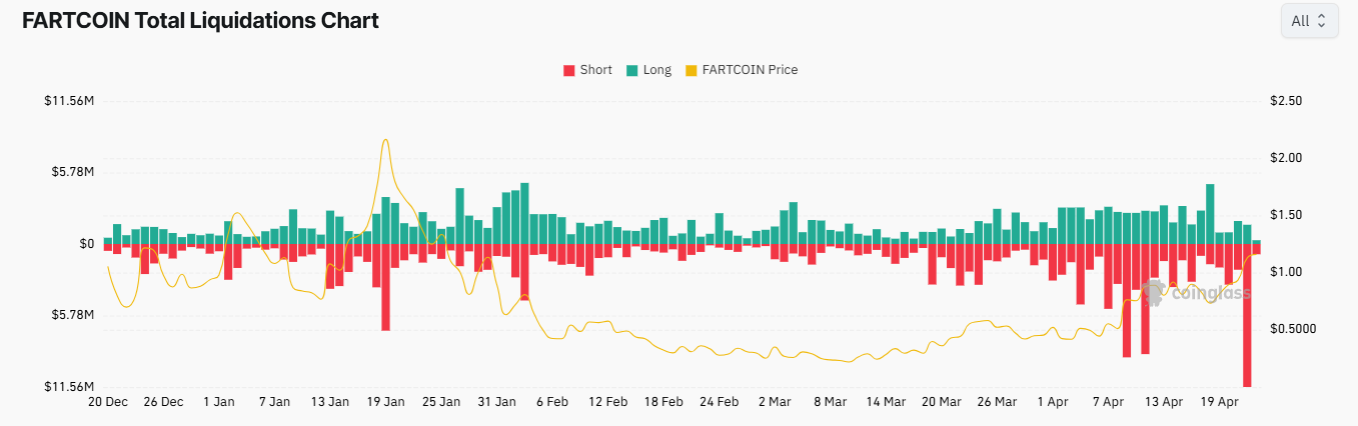
Task: Click the 7 Apr date label
Action: pos(1108,402)
